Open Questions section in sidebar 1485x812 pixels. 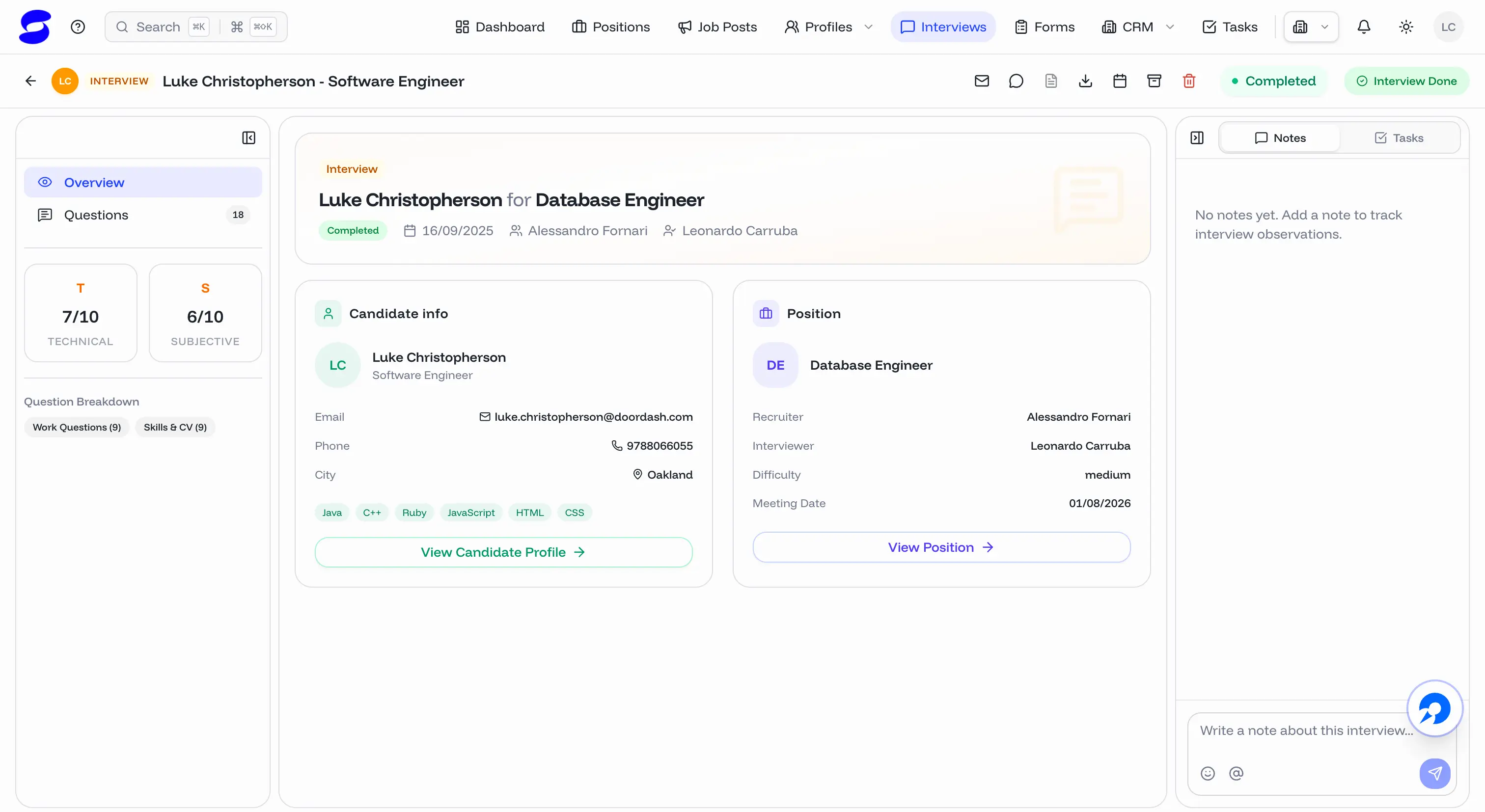point(143,215)
